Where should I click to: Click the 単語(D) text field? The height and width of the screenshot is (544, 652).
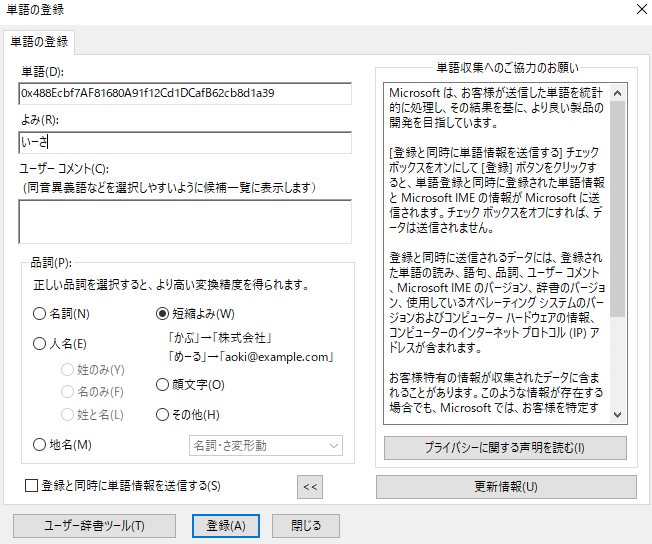coord(185,93)
